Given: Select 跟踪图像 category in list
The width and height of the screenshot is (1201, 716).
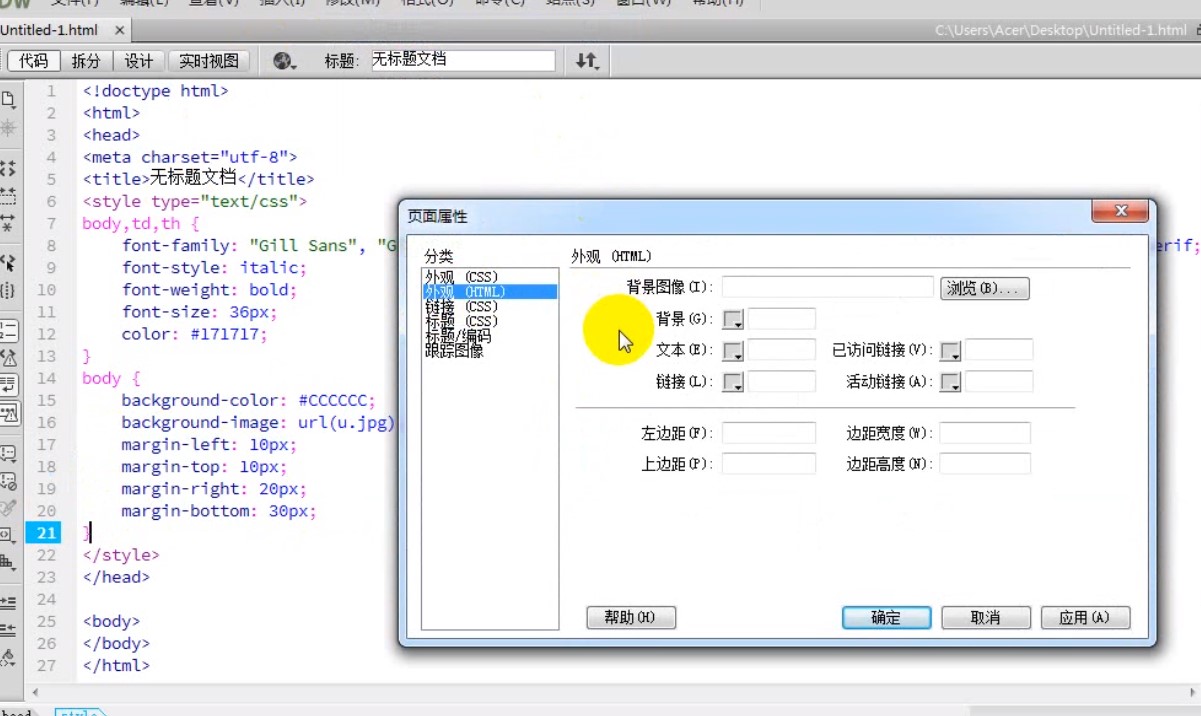Looking at the screenshot, I should 454,351.
